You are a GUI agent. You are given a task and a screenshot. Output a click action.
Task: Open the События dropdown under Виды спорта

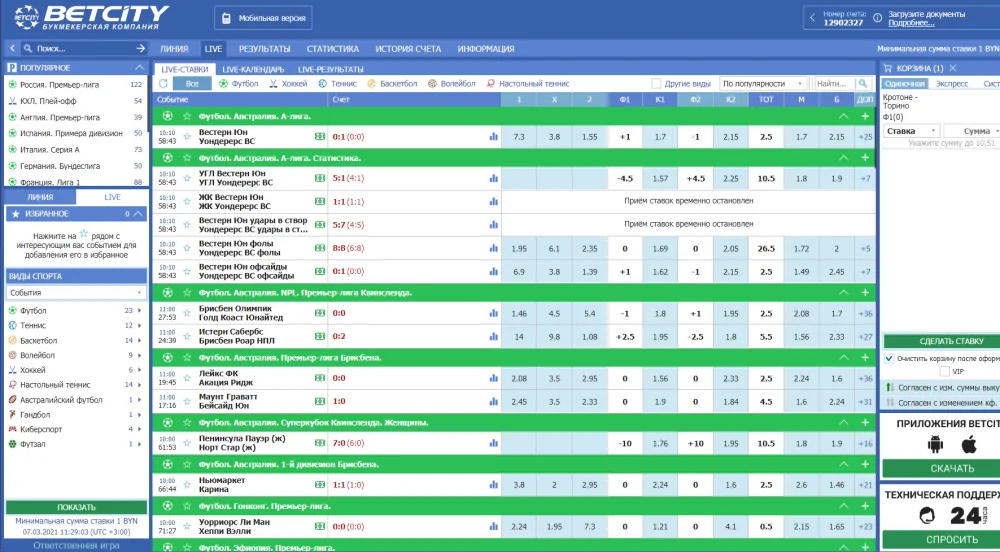tap(76, 293)
